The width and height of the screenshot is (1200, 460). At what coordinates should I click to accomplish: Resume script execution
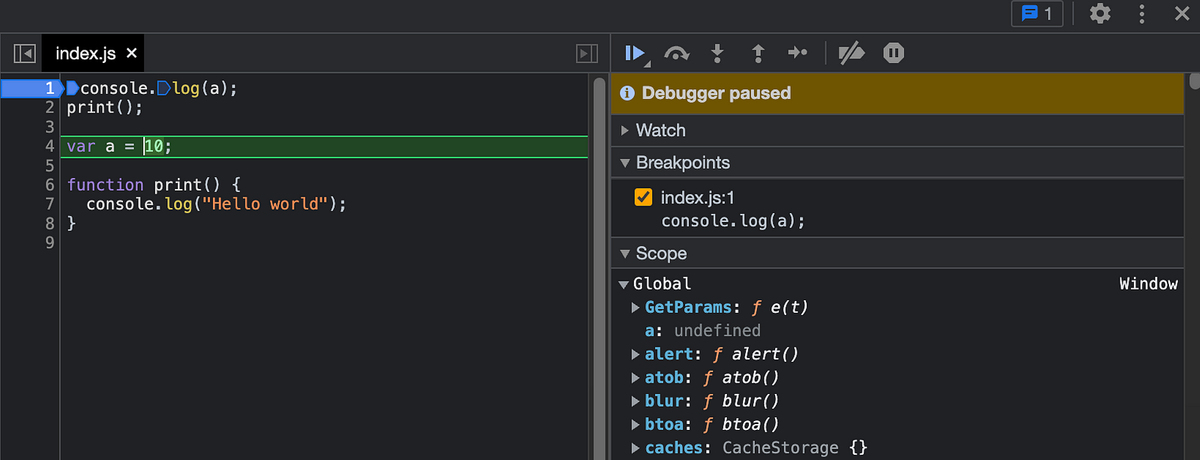coord(636,53)
